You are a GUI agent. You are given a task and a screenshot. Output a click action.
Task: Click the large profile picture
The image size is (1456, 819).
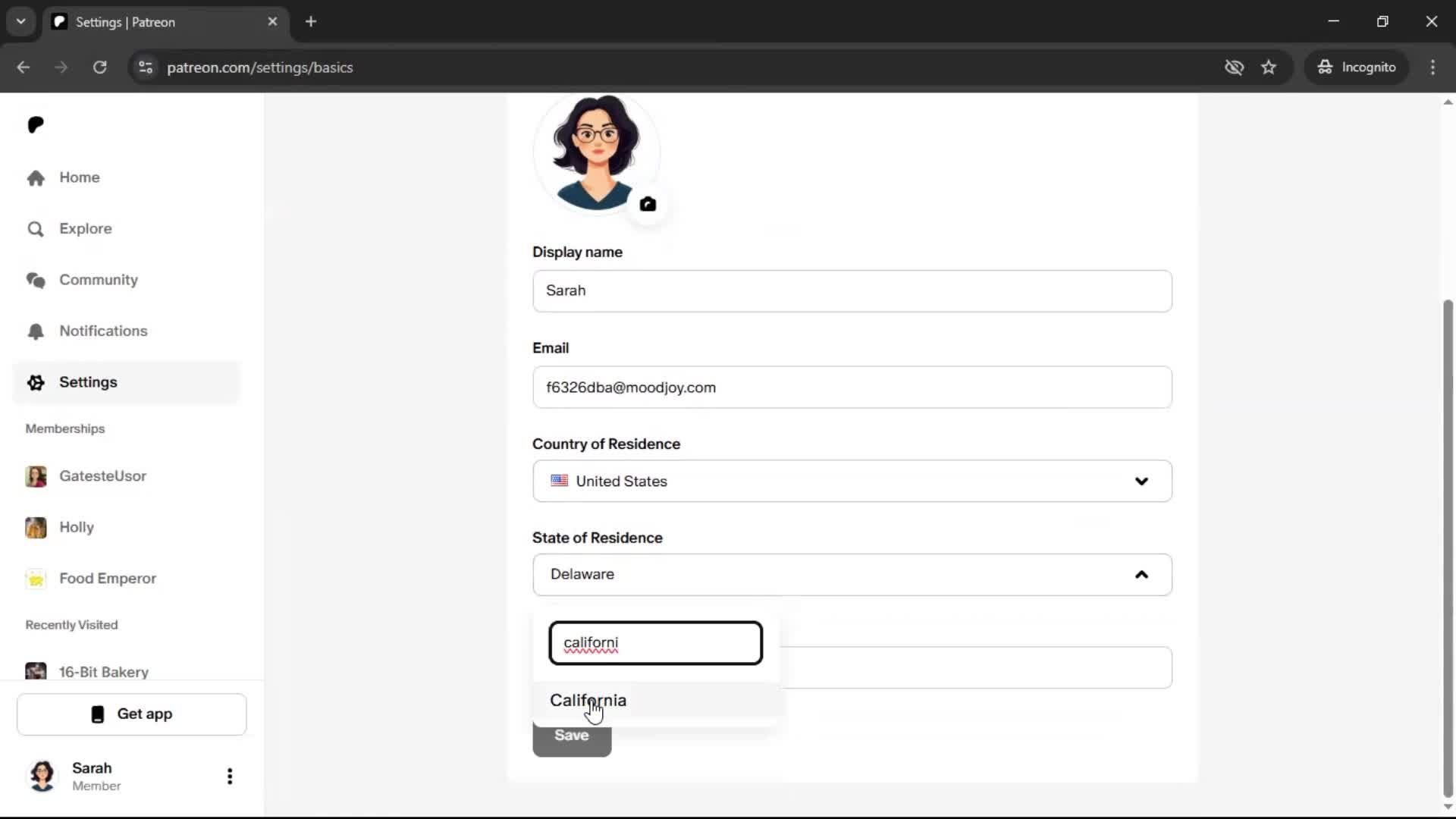coord(596,152)
